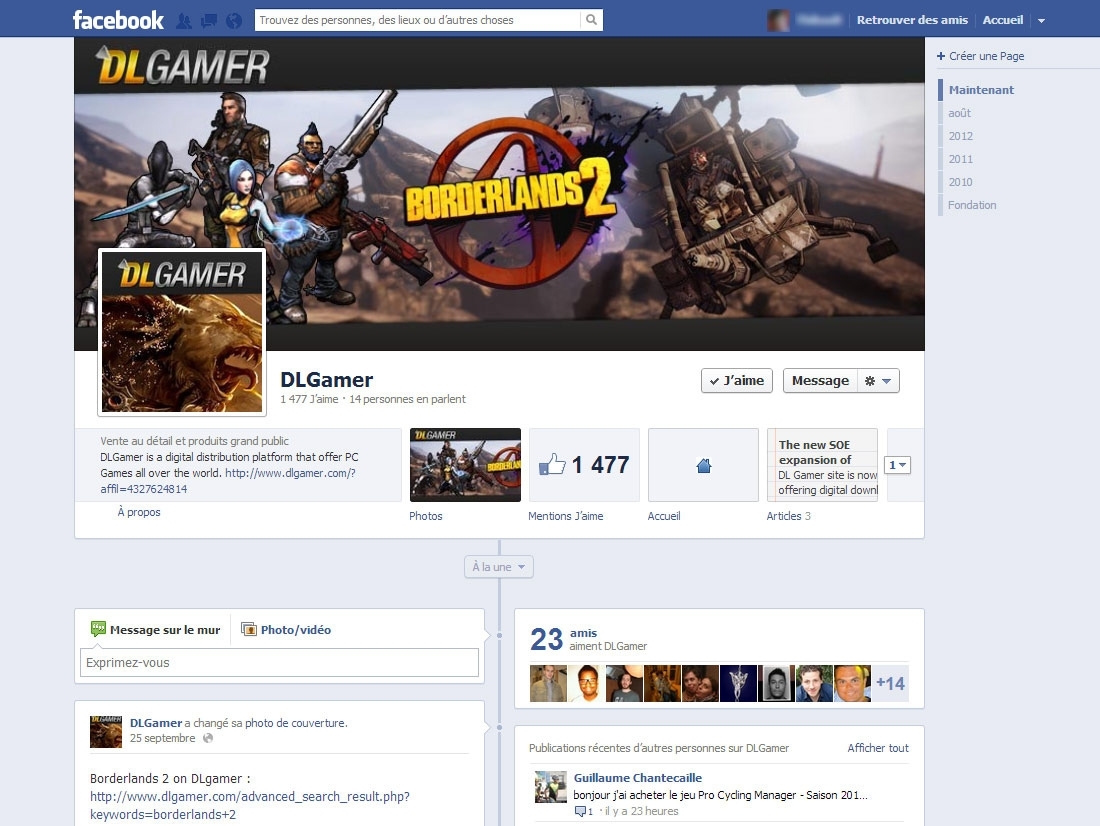The image size is (1100, 826).
Task: Select Maintenant in the timeline
Action: [981, 90]
